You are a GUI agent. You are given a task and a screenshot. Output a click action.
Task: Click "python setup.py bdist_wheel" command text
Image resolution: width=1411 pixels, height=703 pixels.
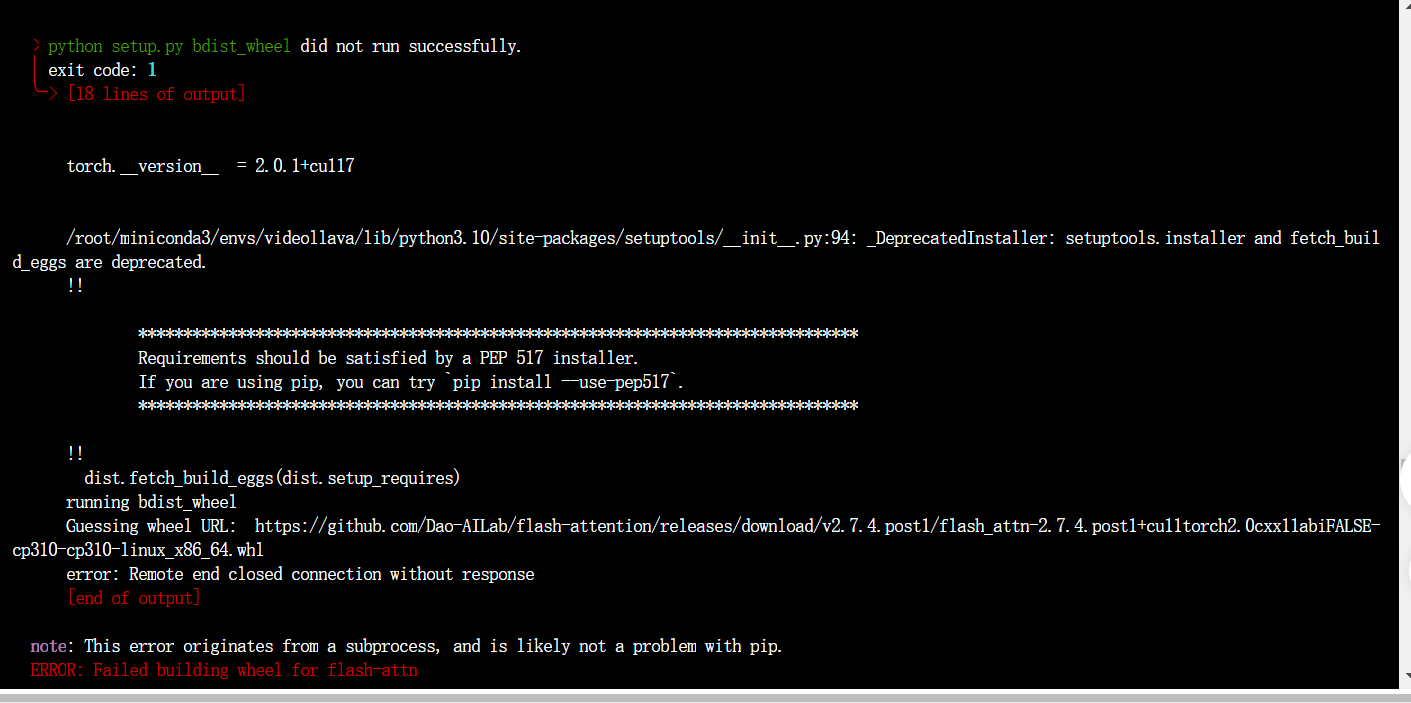169,46
